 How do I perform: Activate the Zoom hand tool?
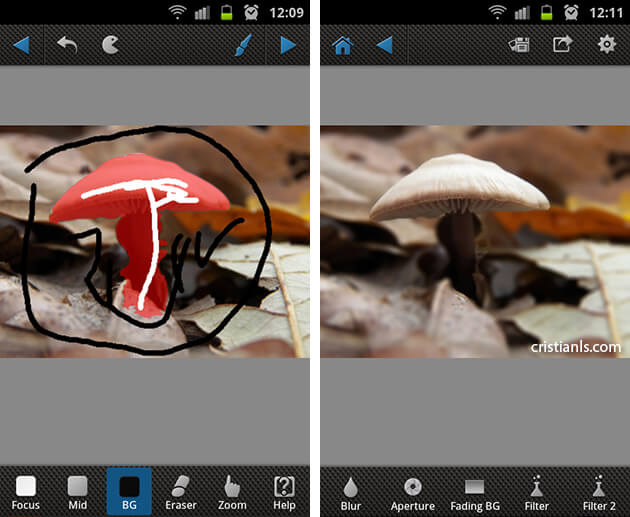coord(232,491)
